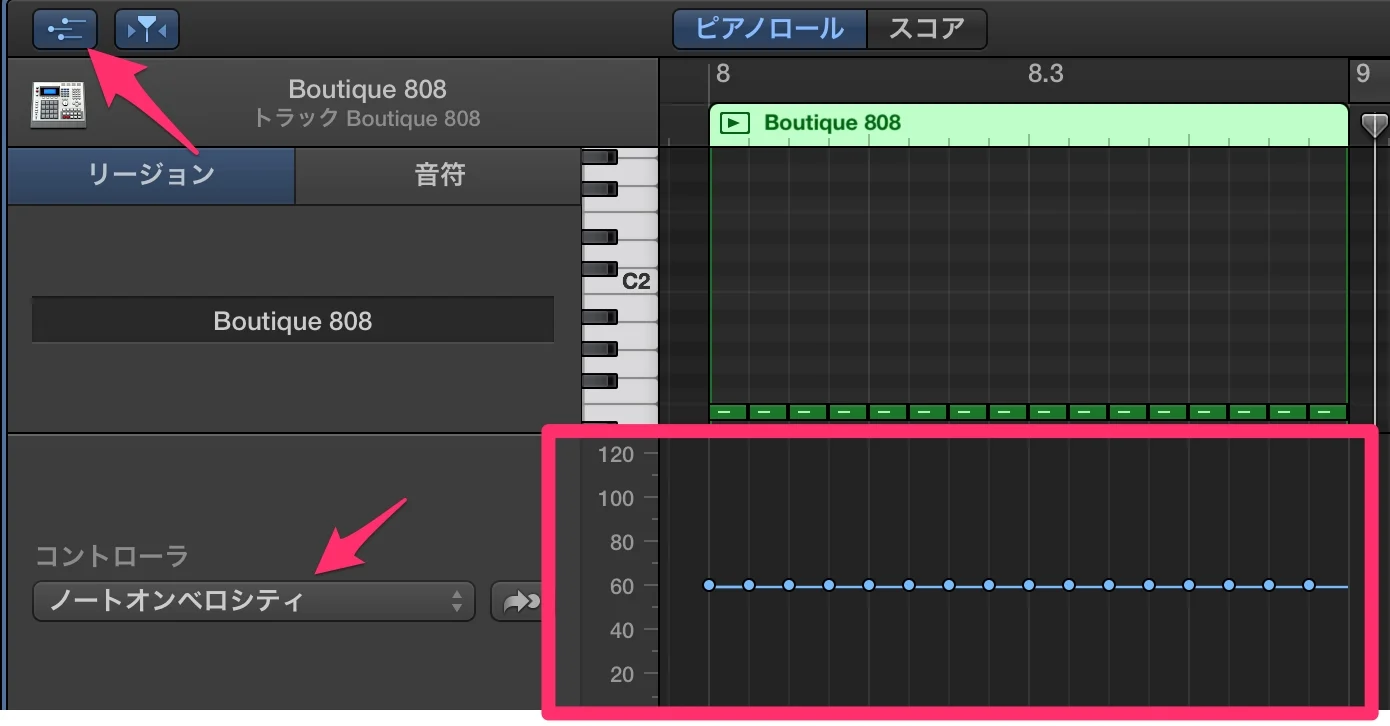1390x726 pixels.
Task: Click the first velocity point at bar 8
Action: coord(709,585)
